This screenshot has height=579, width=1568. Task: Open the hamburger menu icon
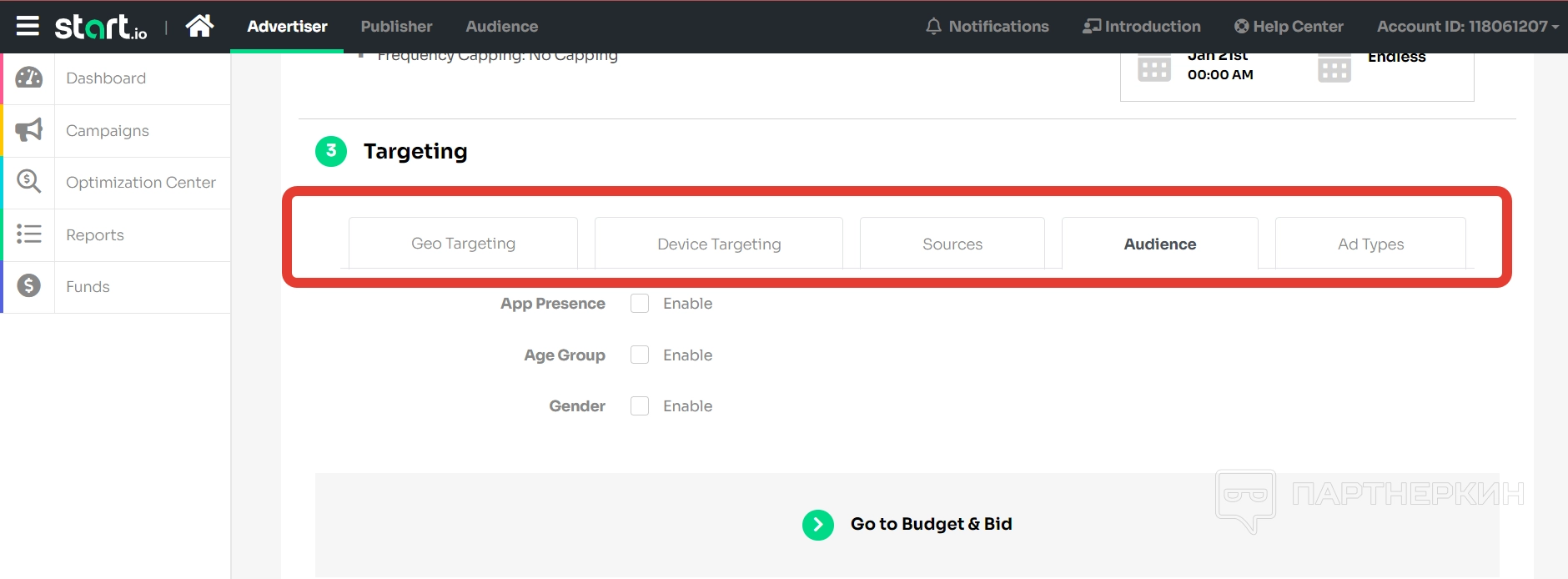pos(28,26)
